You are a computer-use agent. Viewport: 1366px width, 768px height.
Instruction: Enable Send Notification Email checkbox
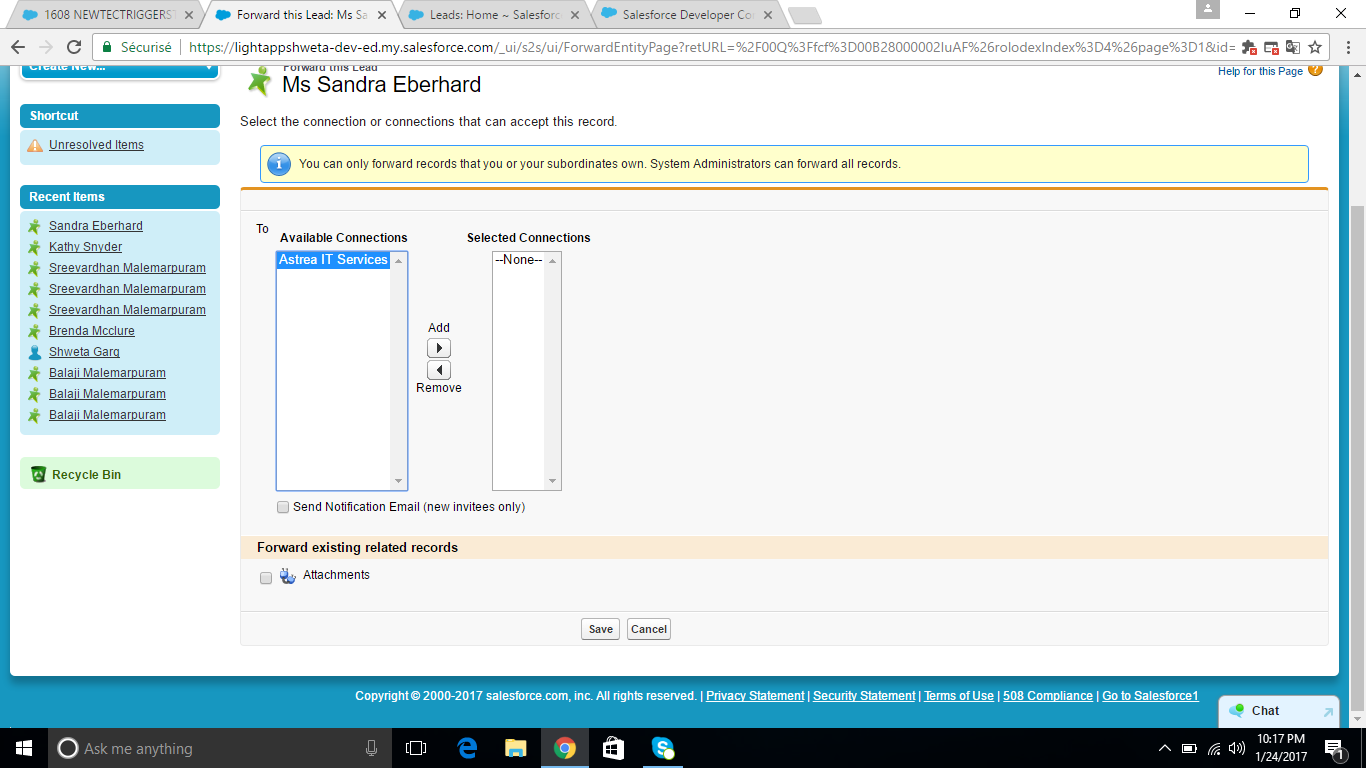tap(283, 508)
